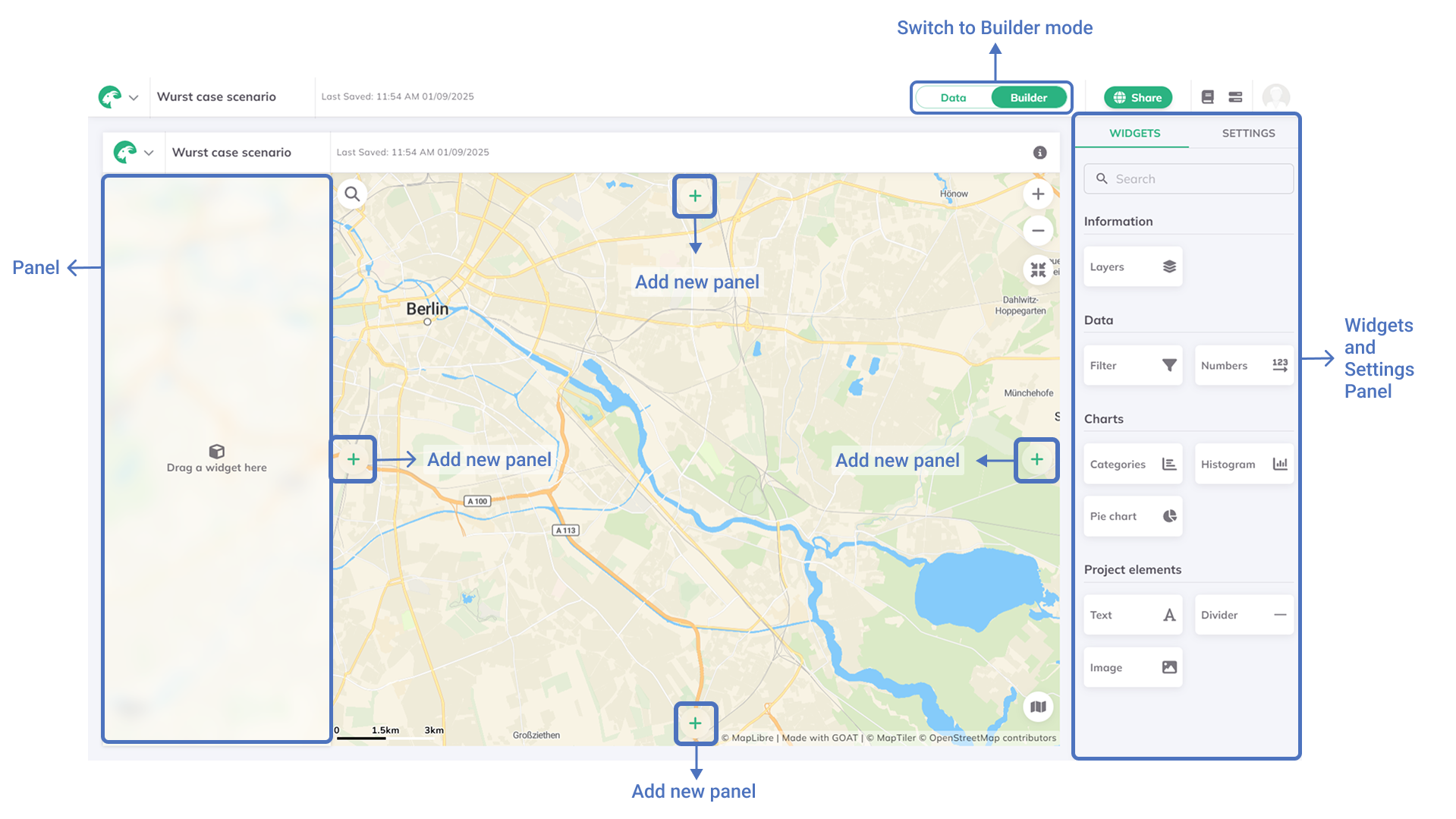The height and width of the screenshot is (819, 1456).
Task: Open the documentation book icon
Action: 1208,96
